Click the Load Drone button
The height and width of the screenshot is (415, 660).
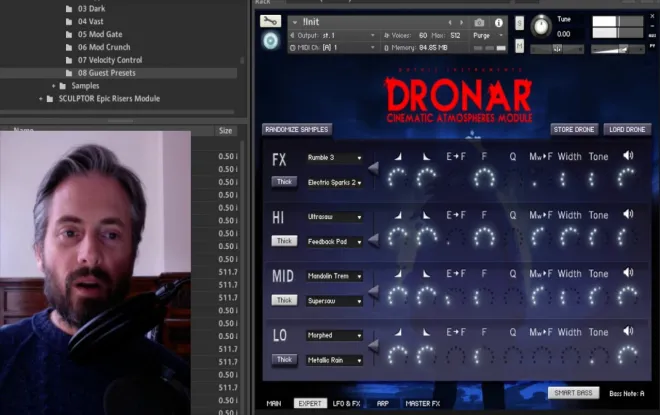tap(627, 129)
